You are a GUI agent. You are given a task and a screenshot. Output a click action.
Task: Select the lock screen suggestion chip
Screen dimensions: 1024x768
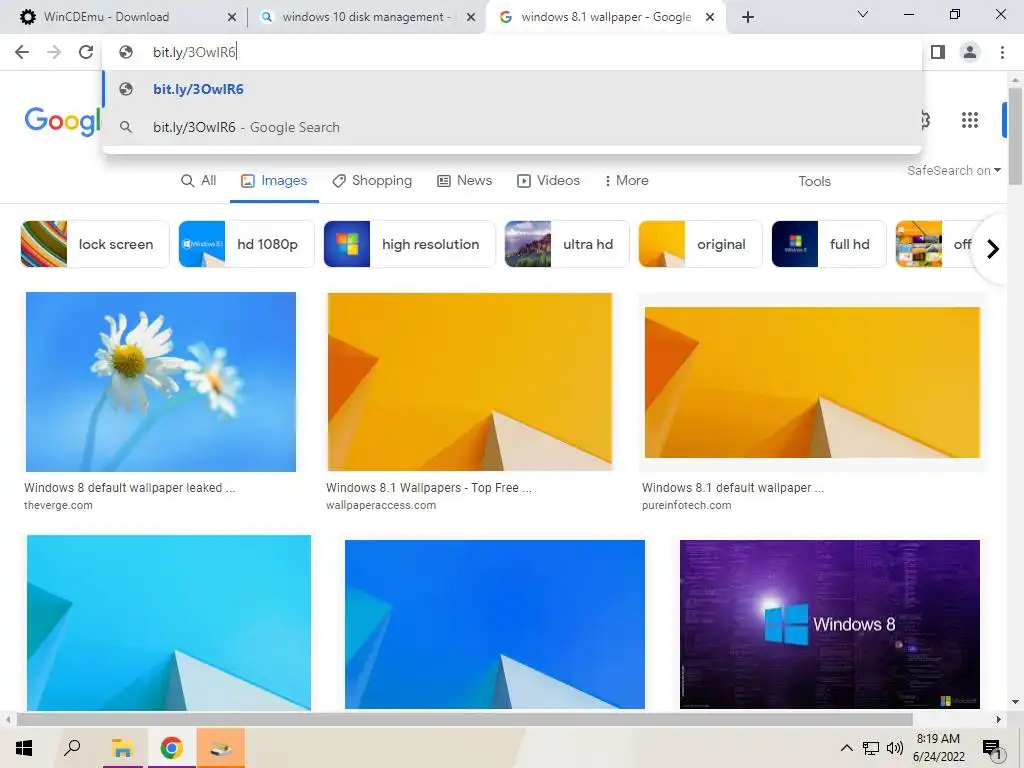point(95,244)
